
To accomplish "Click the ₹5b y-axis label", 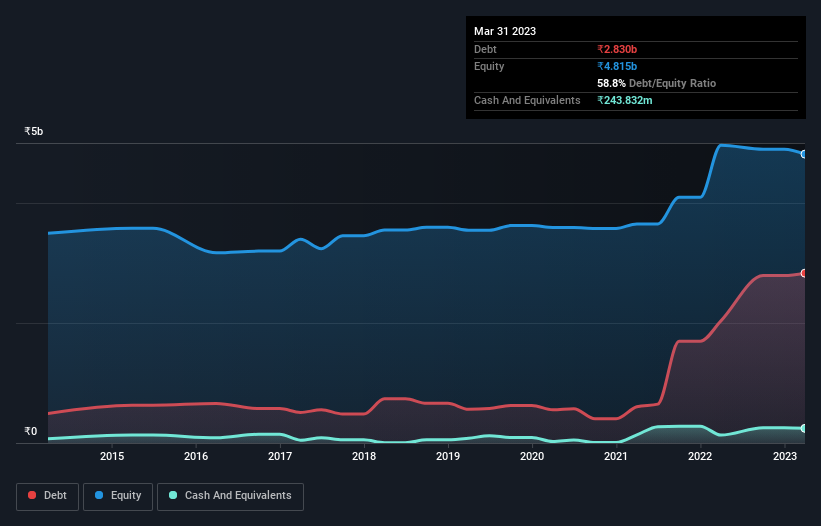I will 34,131.
